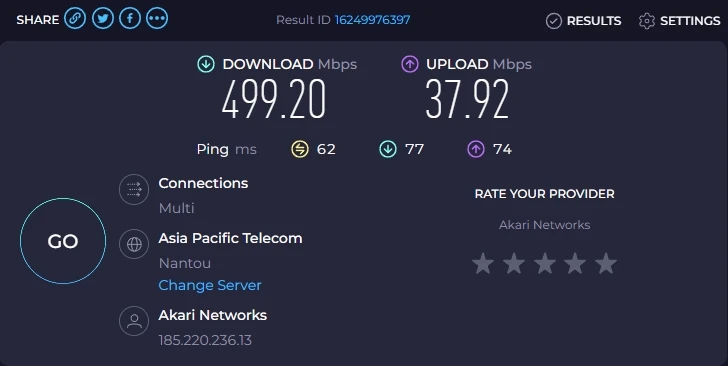Copy the share link icon
This screenshot has height=366, width=728.
pyautogui.click(x=75, y=19)
